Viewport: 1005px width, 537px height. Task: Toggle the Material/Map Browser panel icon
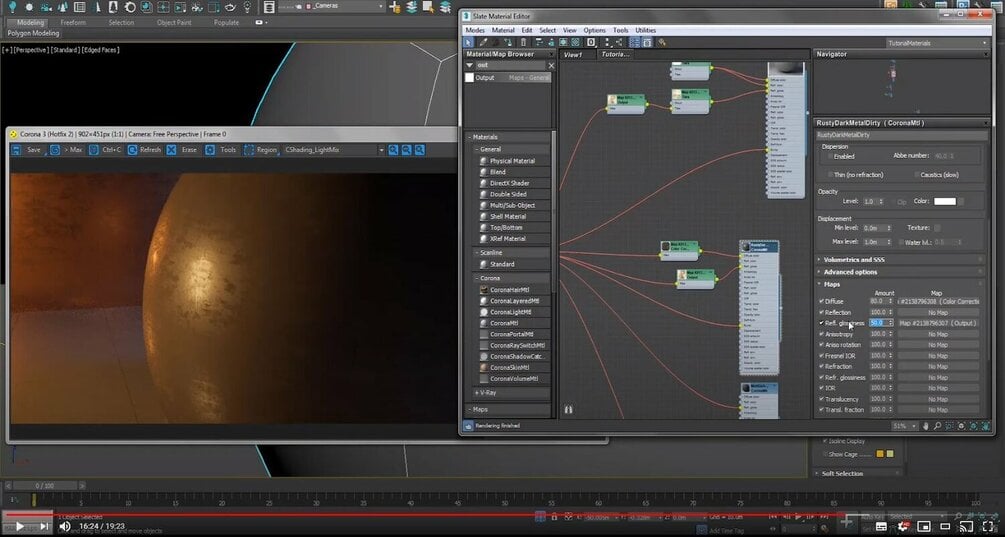pos(634,42)
